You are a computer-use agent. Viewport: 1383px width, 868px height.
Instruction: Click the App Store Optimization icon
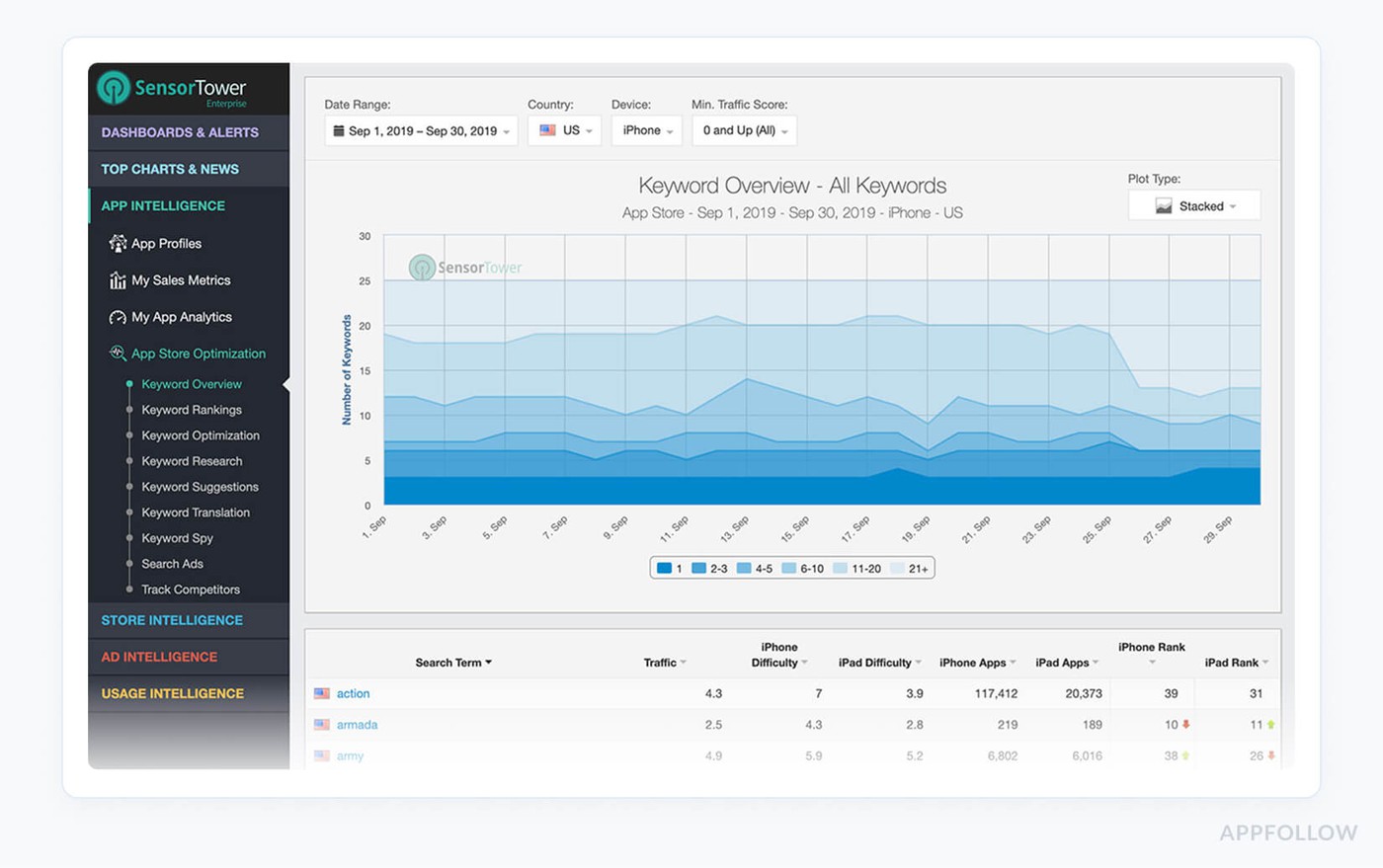coord(118,353)
